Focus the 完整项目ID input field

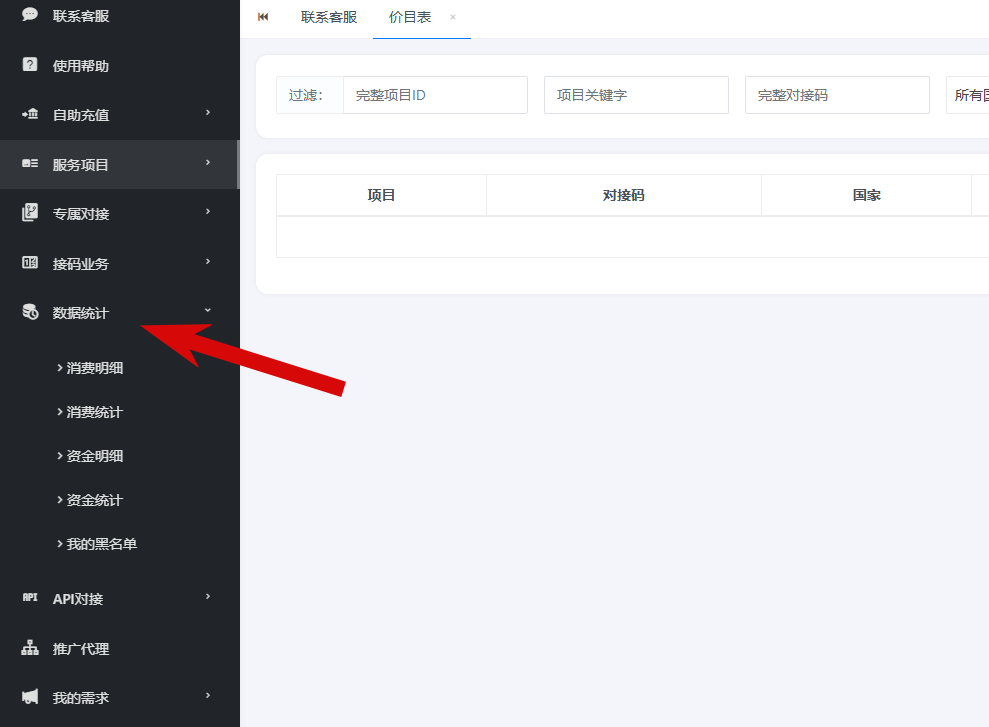435,95
